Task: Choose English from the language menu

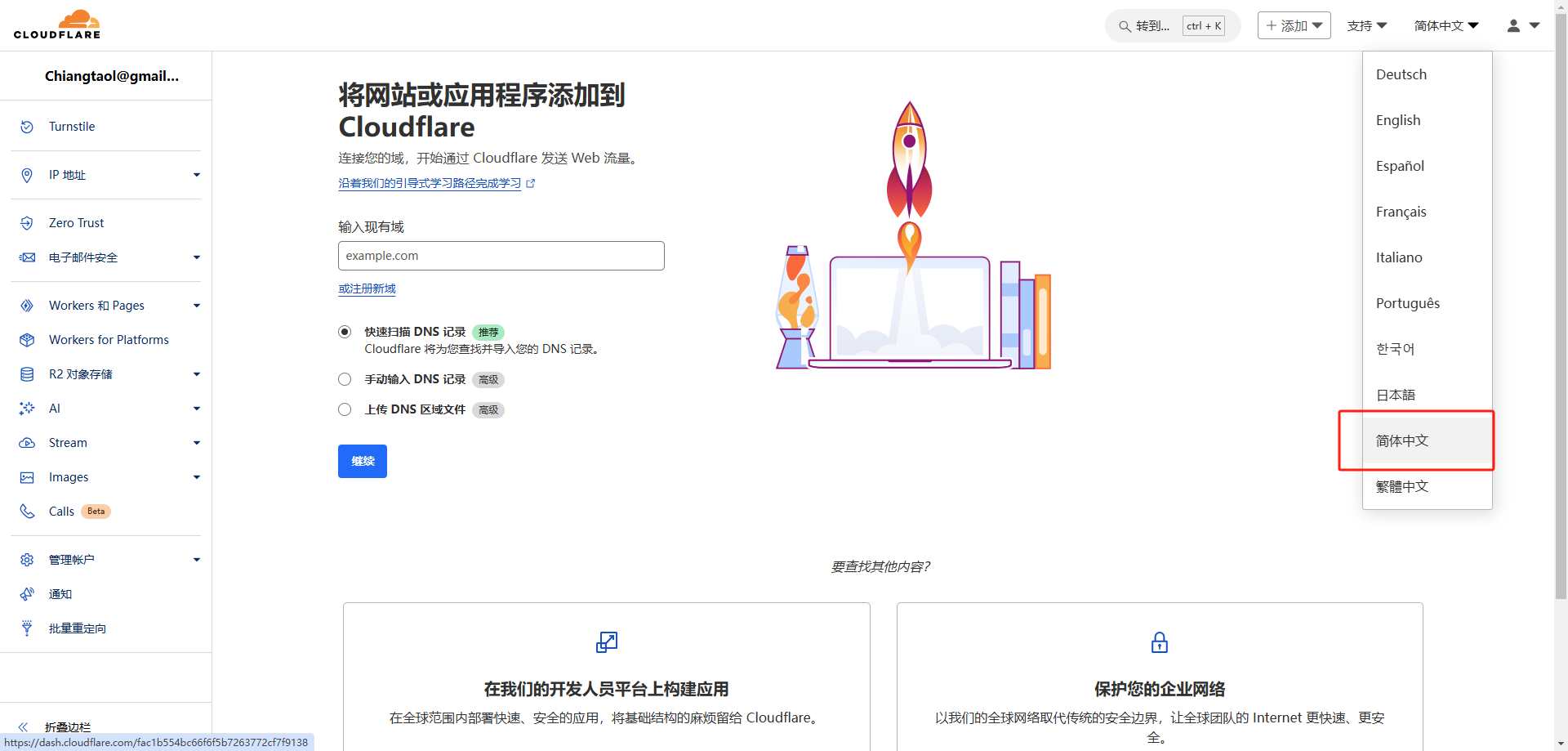Action: [1398, 120]
